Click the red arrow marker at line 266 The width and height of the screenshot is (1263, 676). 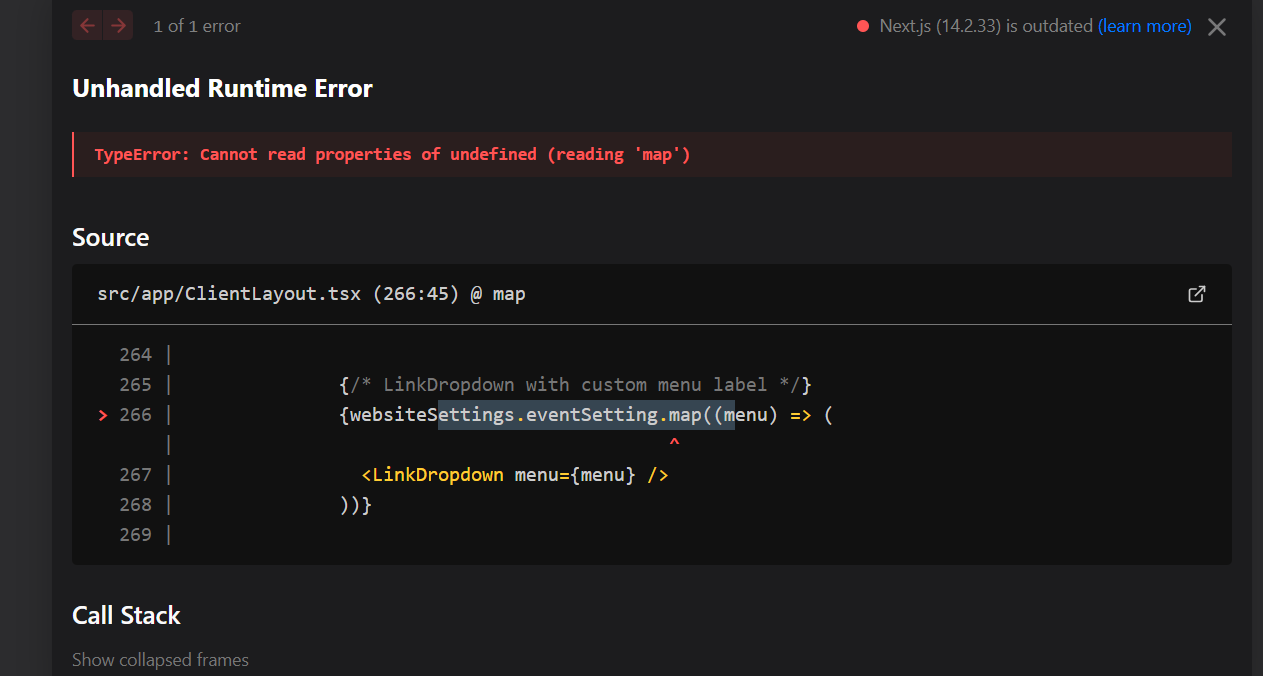point(102,415)
